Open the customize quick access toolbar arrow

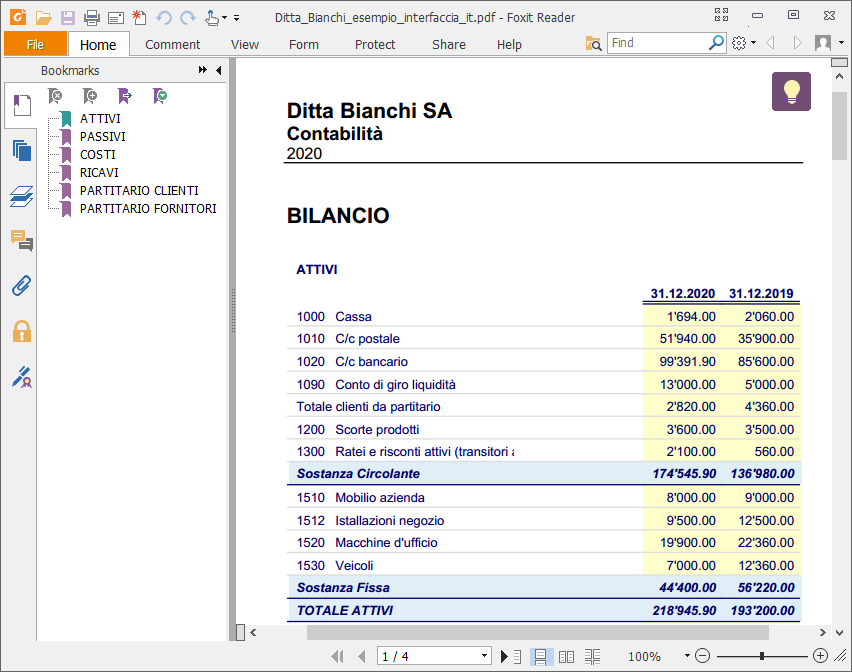[236, 18]
